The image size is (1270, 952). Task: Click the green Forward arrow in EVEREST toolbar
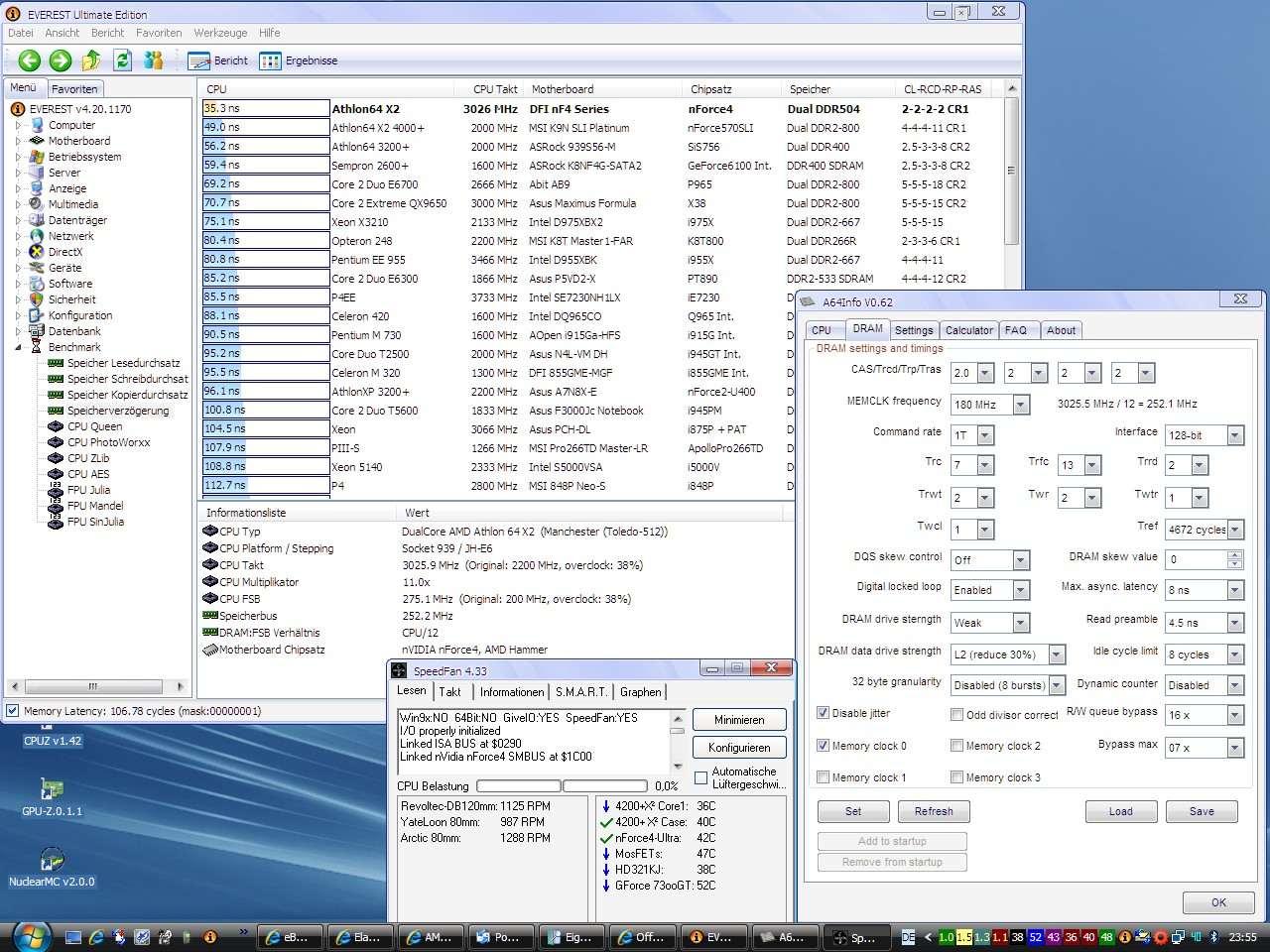(61, 60)
